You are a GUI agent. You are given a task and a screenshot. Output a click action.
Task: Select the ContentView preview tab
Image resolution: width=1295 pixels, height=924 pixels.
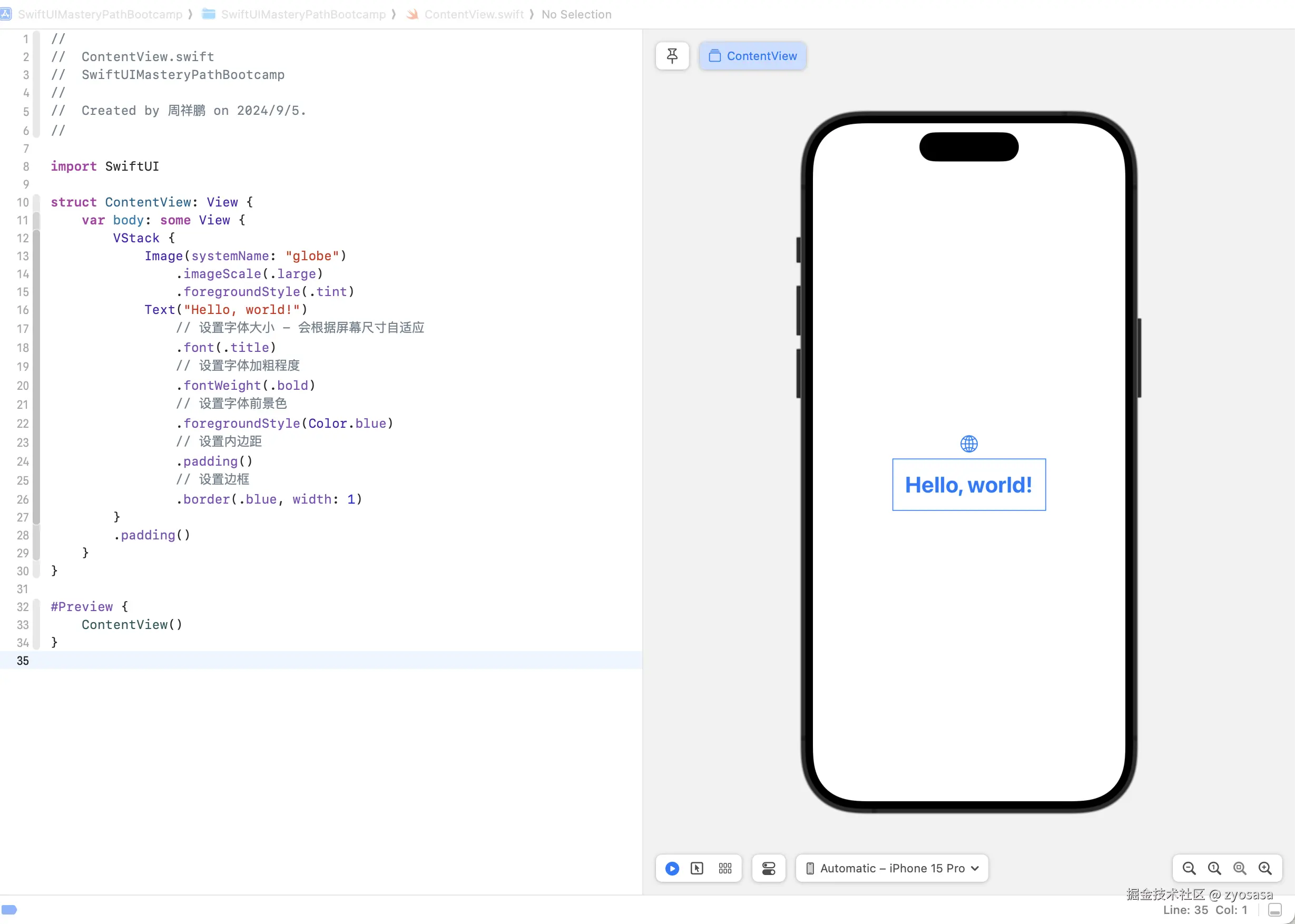752,56
